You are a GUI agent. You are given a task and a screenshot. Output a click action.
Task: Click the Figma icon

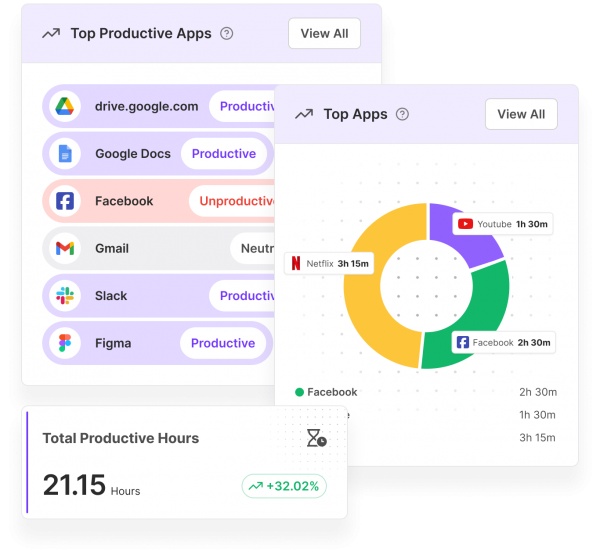(x=65, y=343)
